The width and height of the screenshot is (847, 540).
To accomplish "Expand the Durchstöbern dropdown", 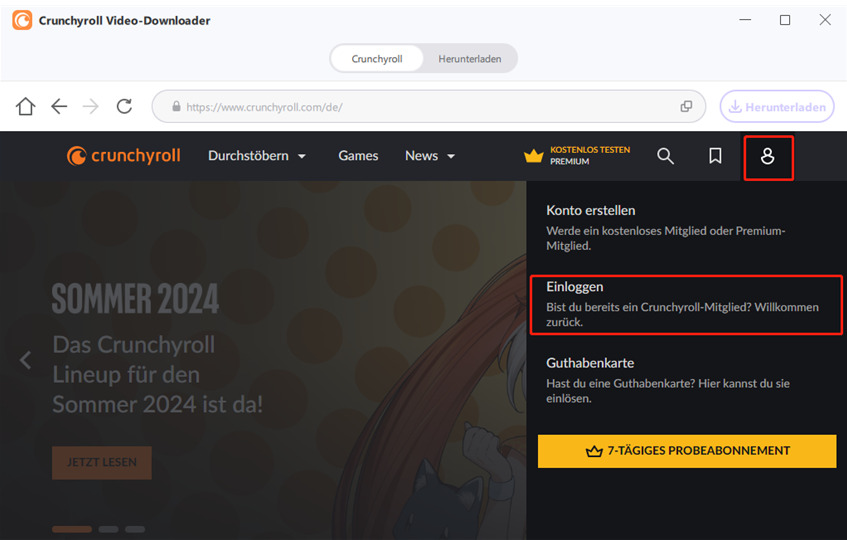I will 257,156.
